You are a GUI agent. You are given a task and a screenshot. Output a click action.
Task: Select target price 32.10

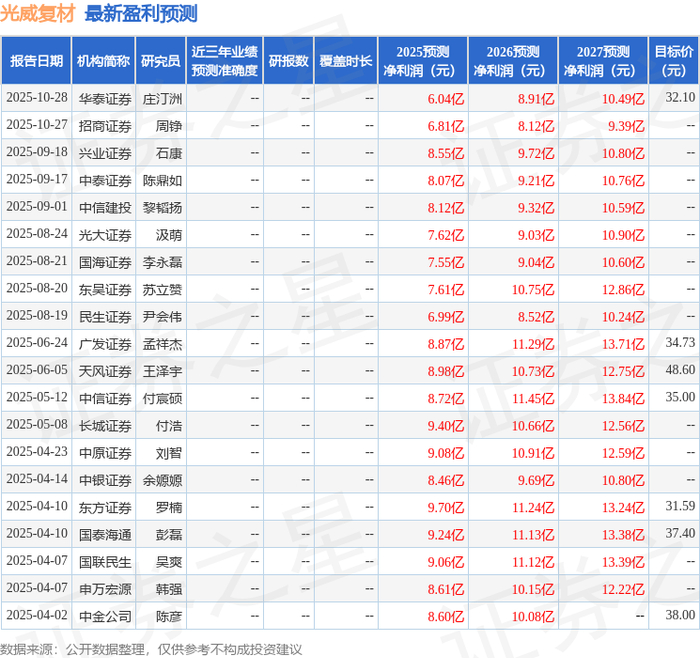tap(680, 98)
